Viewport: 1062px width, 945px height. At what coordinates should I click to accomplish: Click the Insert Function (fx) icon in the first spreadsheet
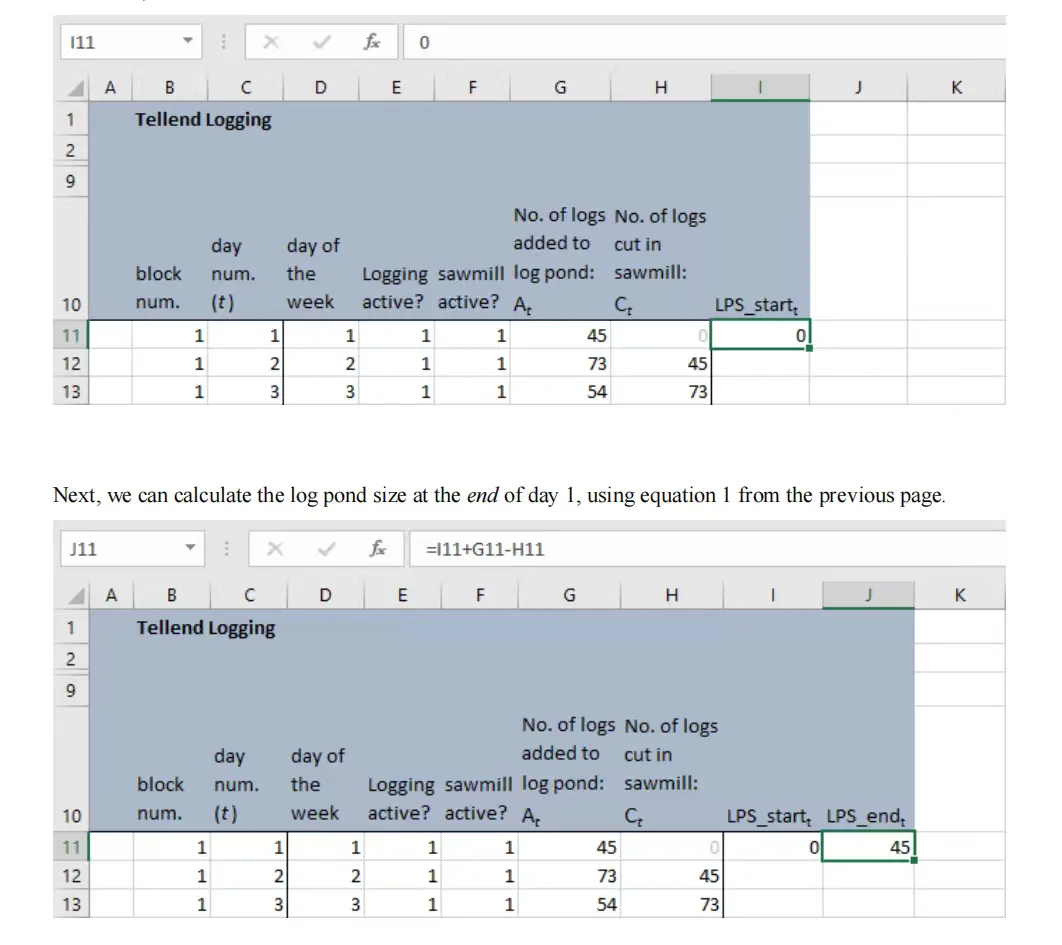pos(372,42)
